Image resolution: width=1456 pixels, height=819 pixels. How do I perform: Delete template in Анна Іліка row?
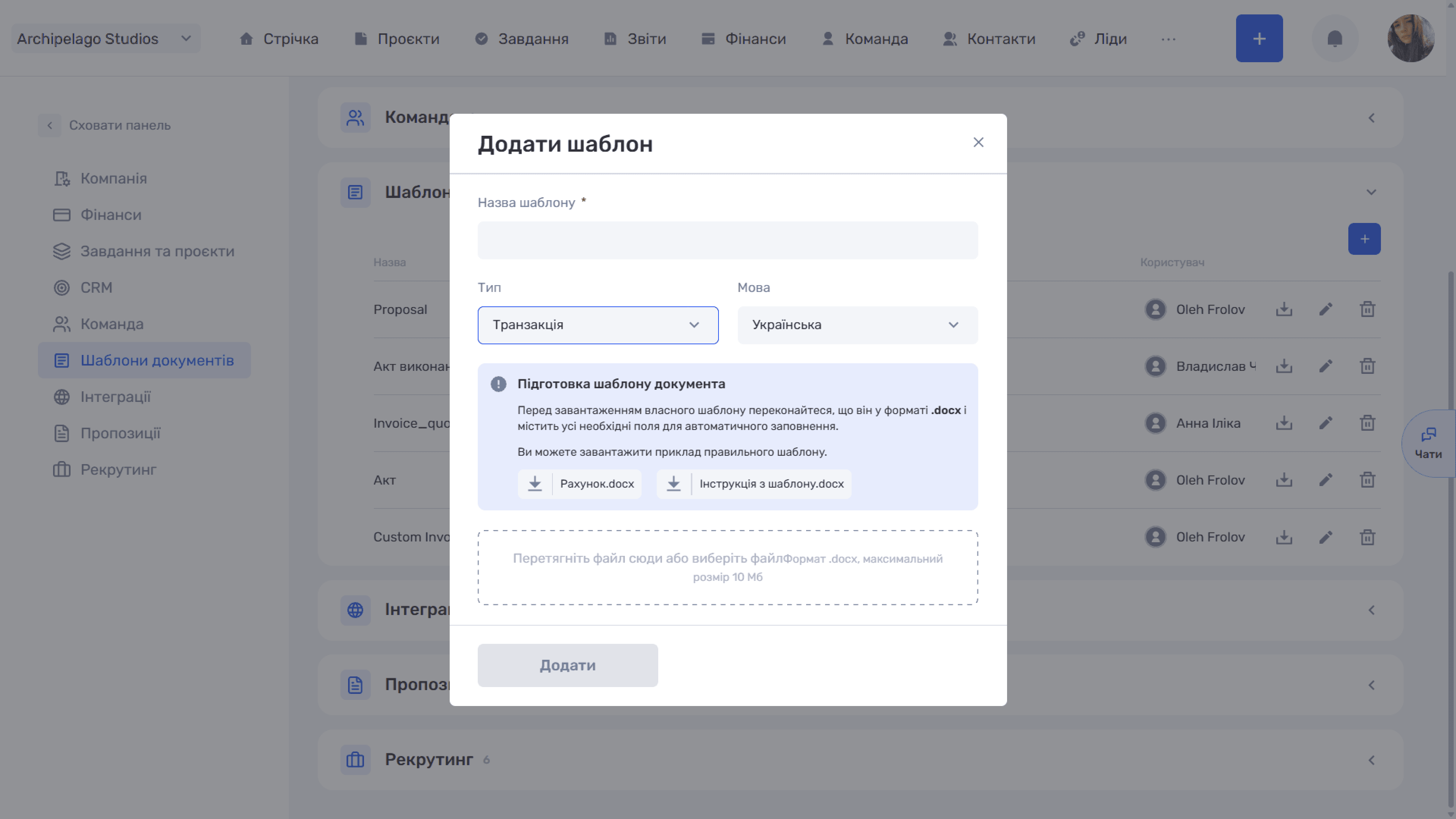pyautogui.click(x=1367, y=423)
